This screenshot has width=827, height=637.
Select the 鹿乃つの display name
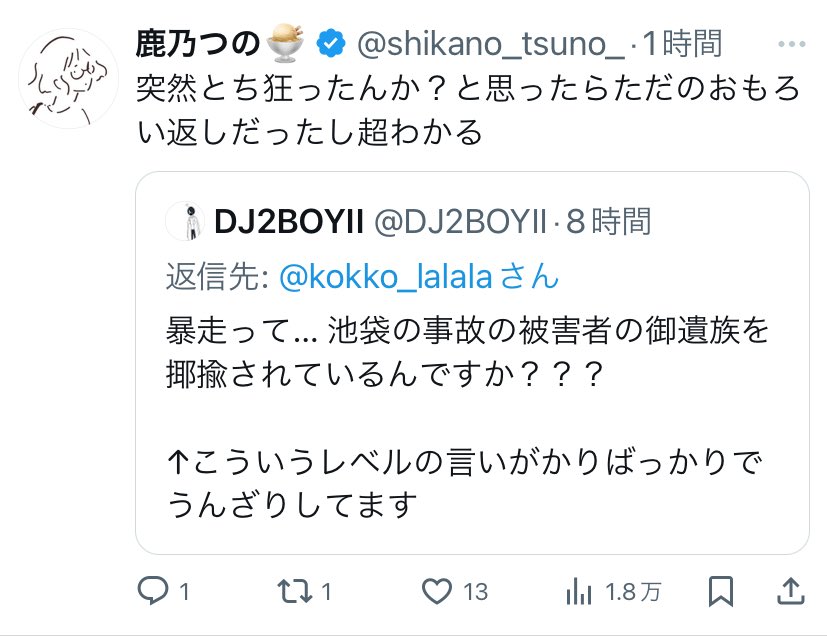198,44
